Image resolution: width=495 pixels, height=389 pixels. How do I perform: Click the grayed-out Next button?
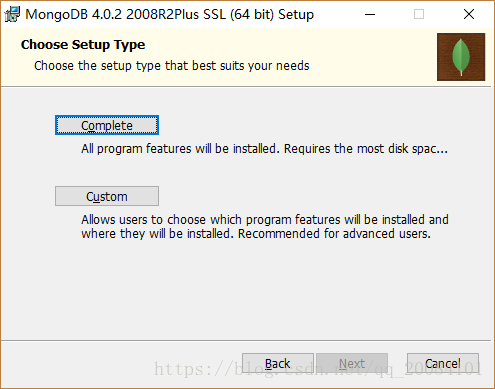(x=352, y=363)
